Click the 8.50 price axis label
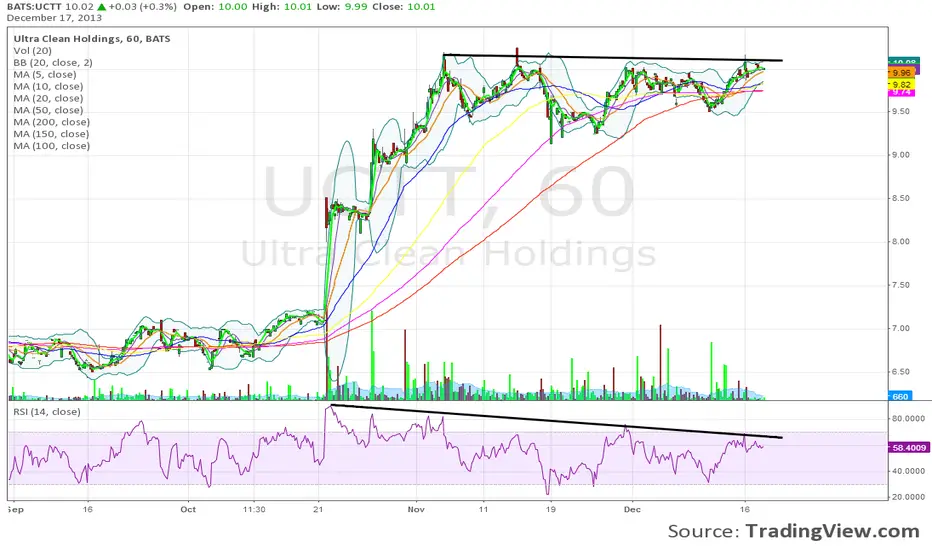The height and width of the screenshot is (550, 932). tap(900, 198)
